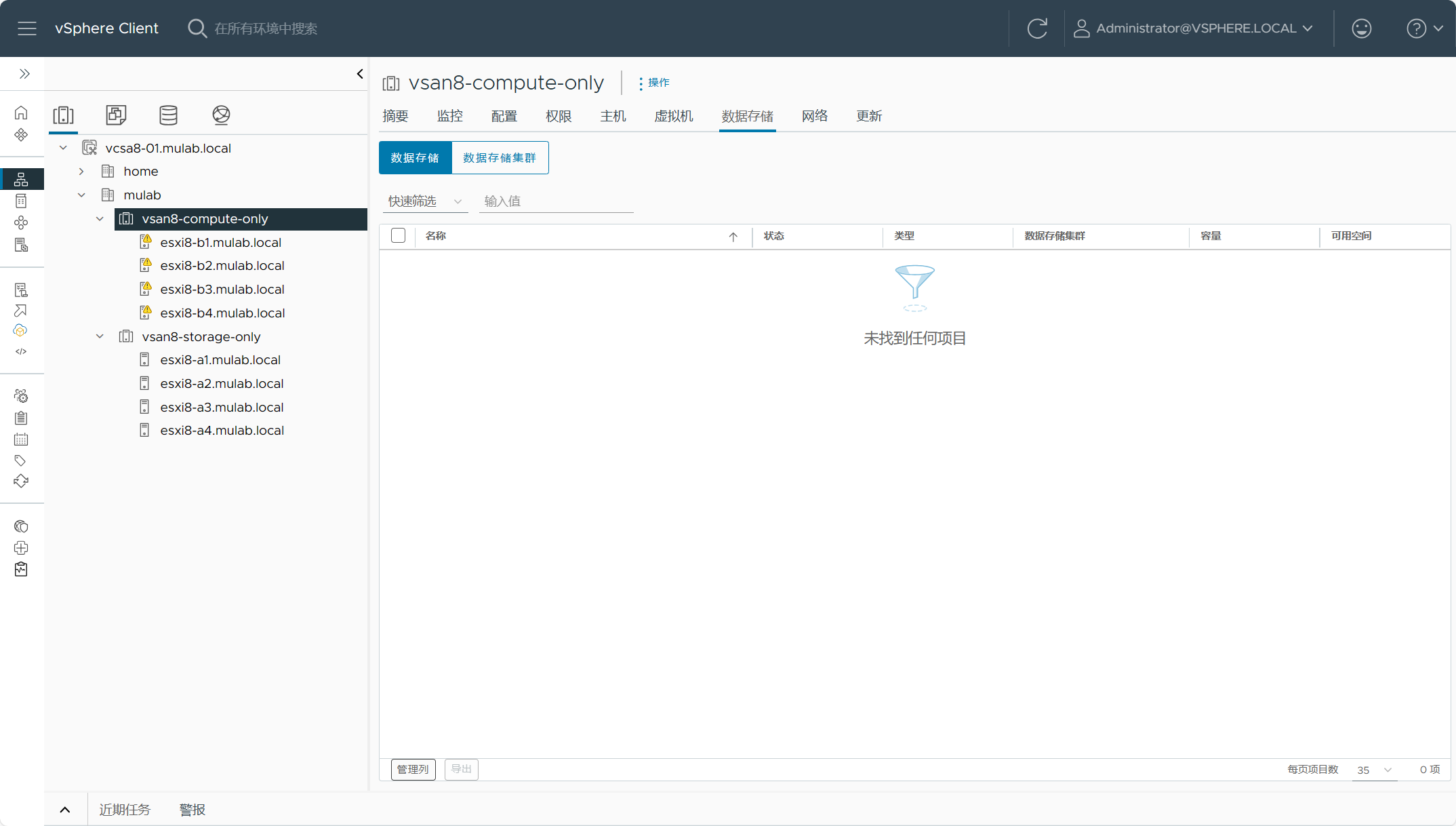Click the 管理列 button

click(413, 769)
